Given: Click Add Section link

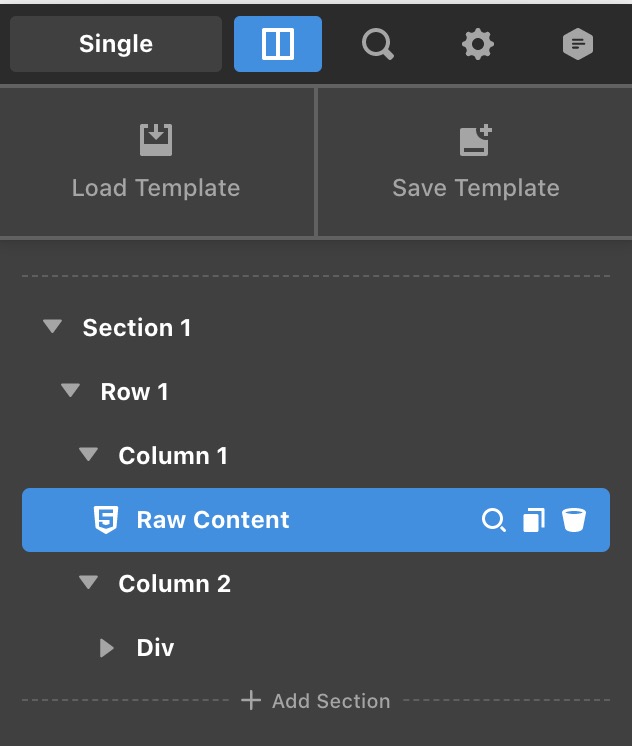Looking at the screenshot, I should (x=316, y=701).
